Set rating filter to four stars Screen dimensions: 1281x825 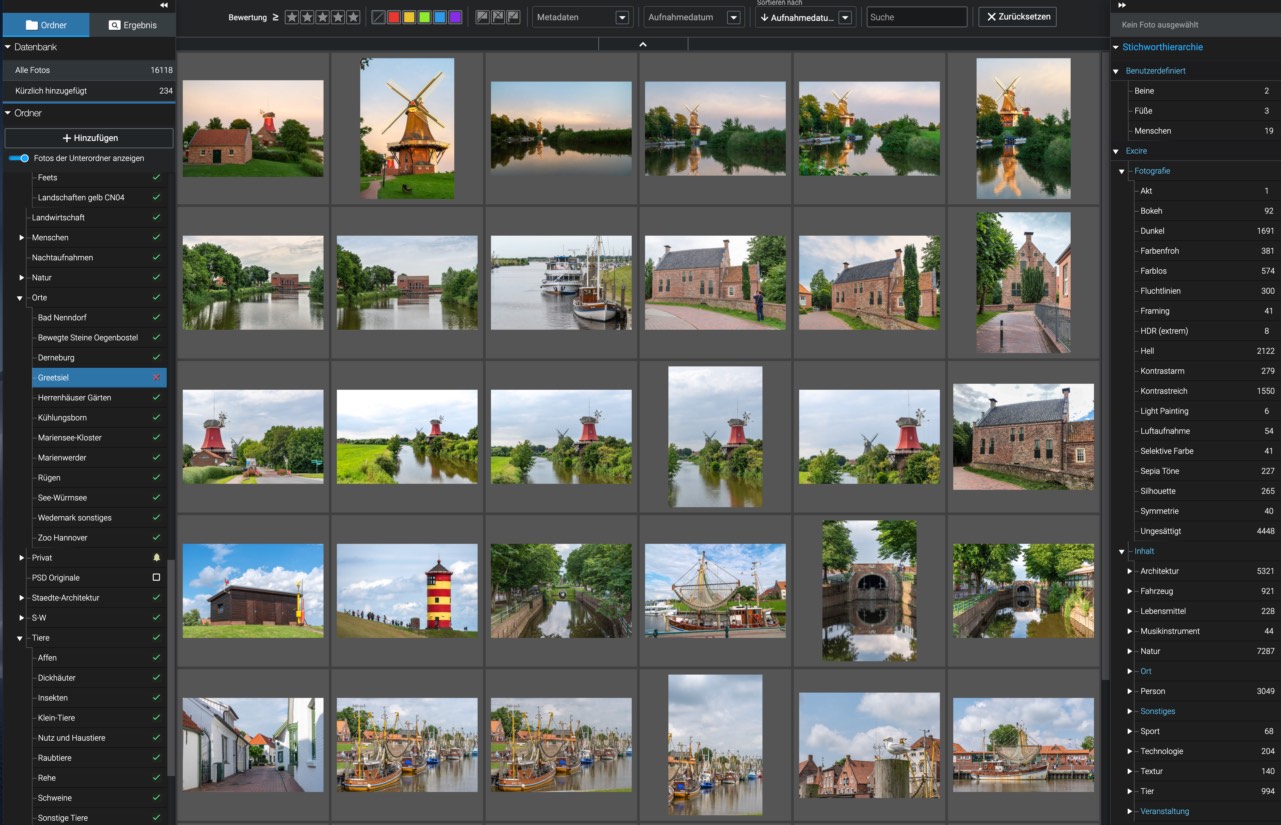337,17
